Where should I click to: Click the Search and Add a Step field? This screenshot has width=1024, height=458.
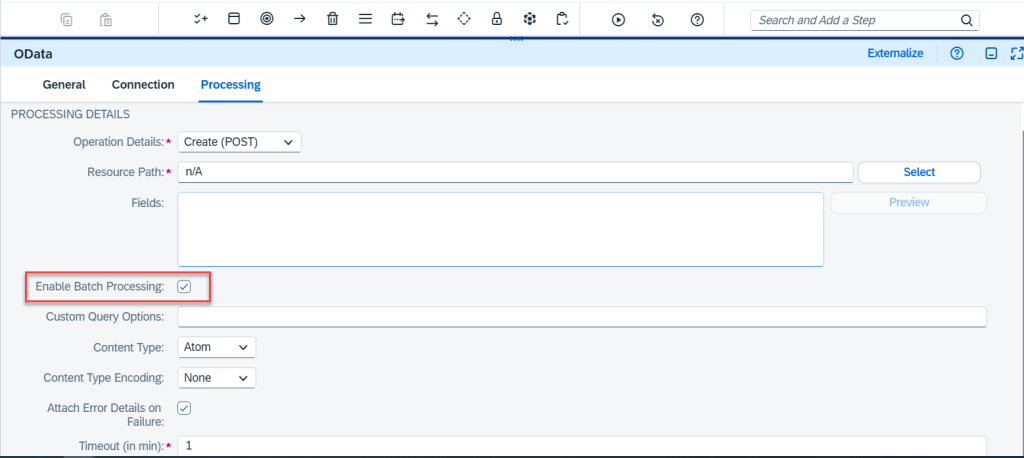(x=855, y=20)
